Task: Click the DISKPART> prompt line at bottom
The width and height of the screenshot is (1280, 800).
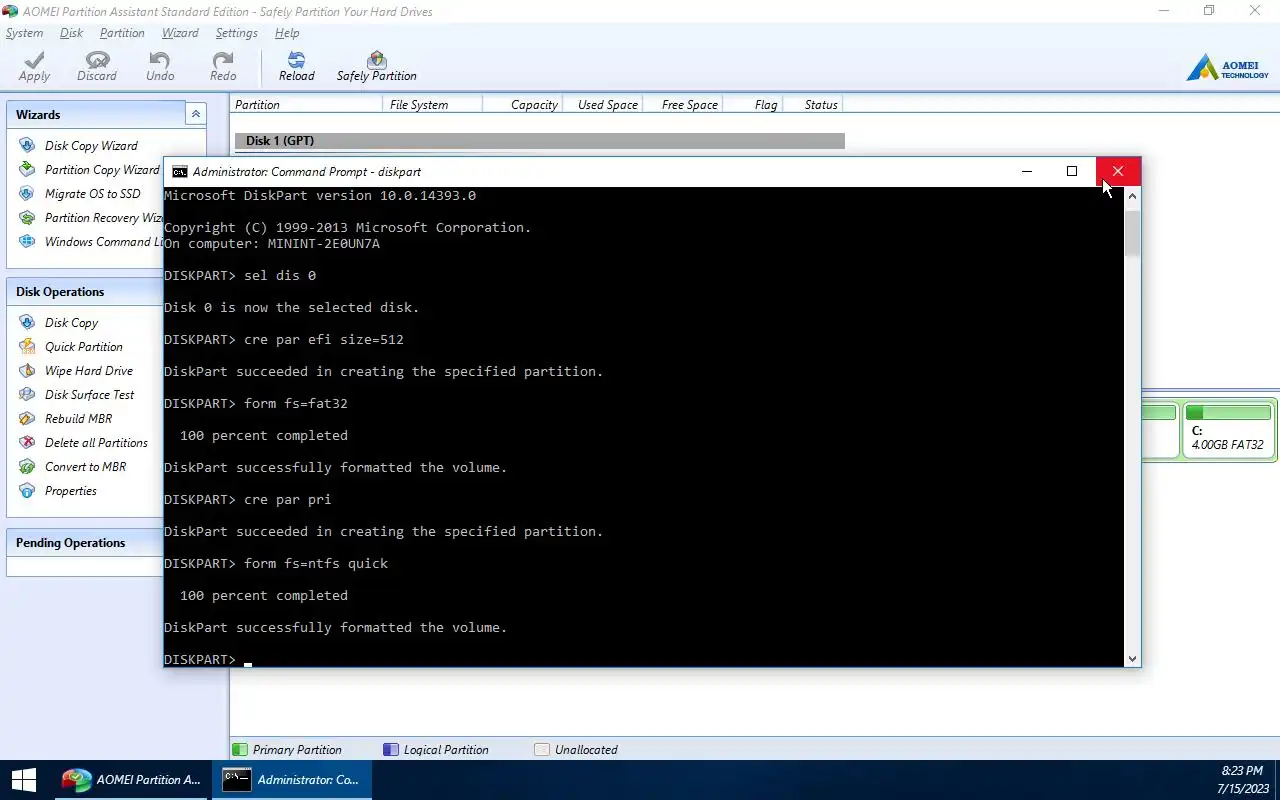Action: 208,660
